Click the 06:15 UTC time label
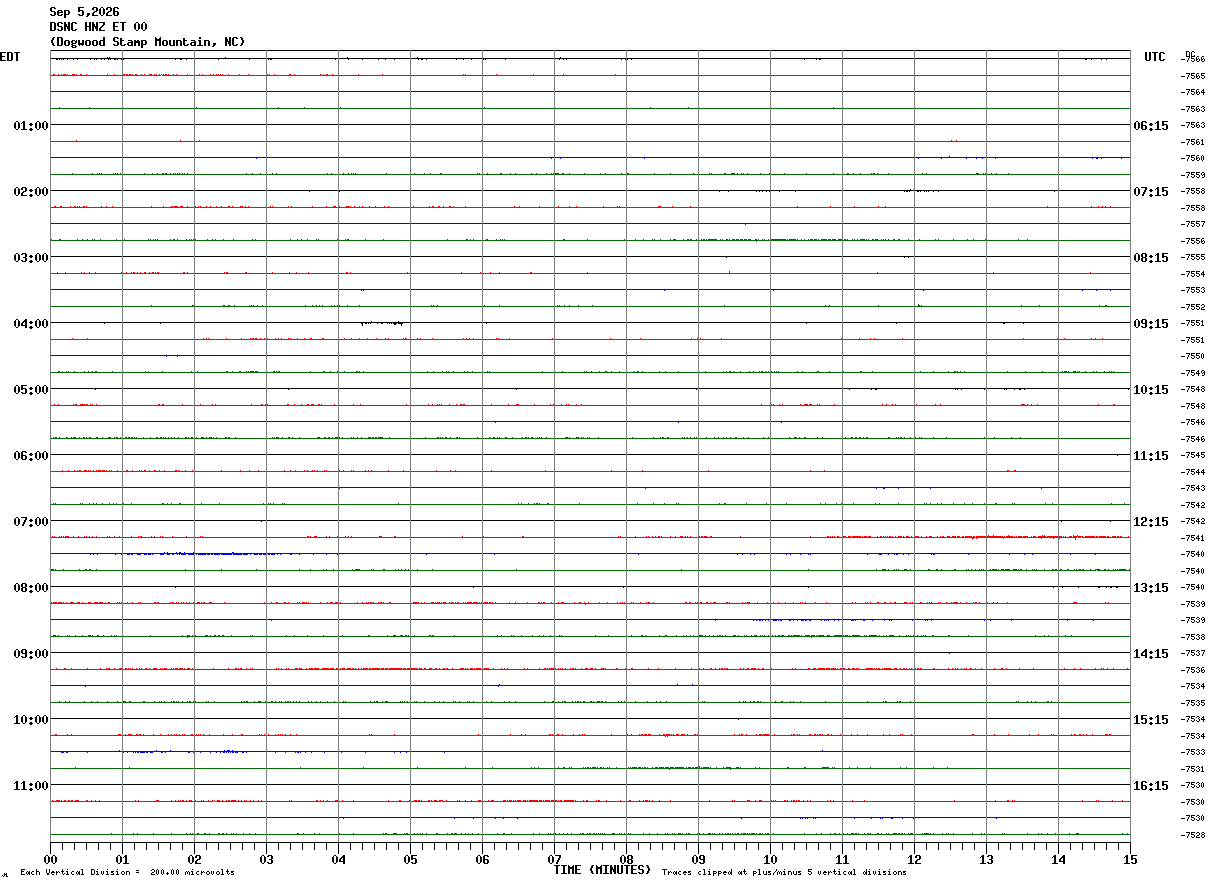 tap(1150, 126)
